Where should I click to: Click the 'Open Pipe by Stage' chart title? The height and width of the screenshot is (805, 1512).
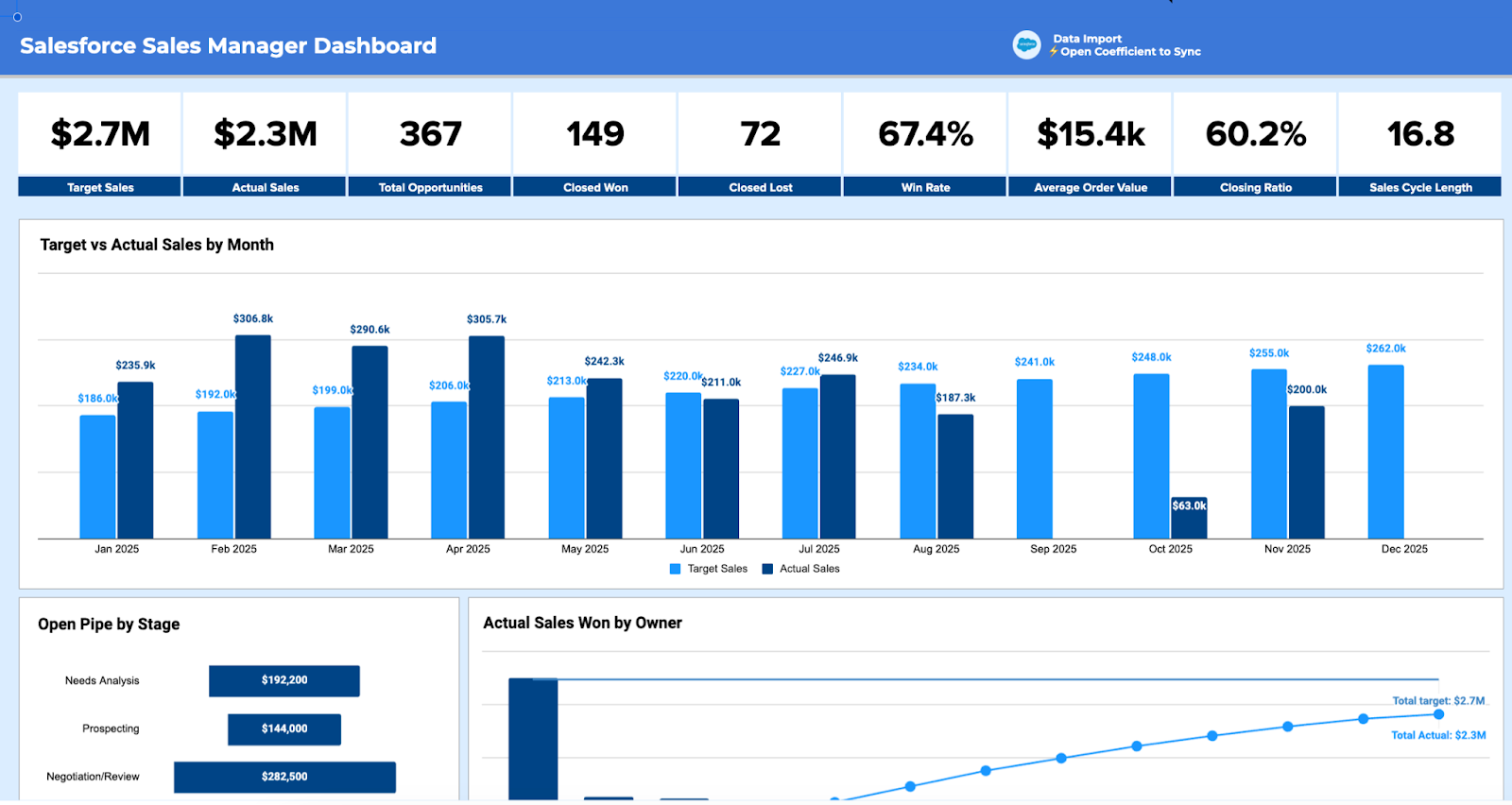(x=109, y=625)
